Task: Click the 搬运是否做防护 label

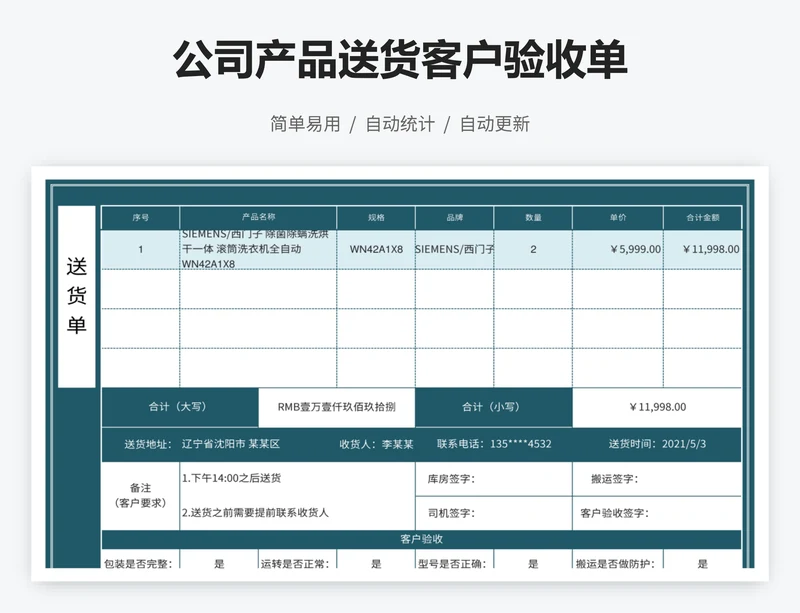Action: pyautogui.click(x=616, y=564)
